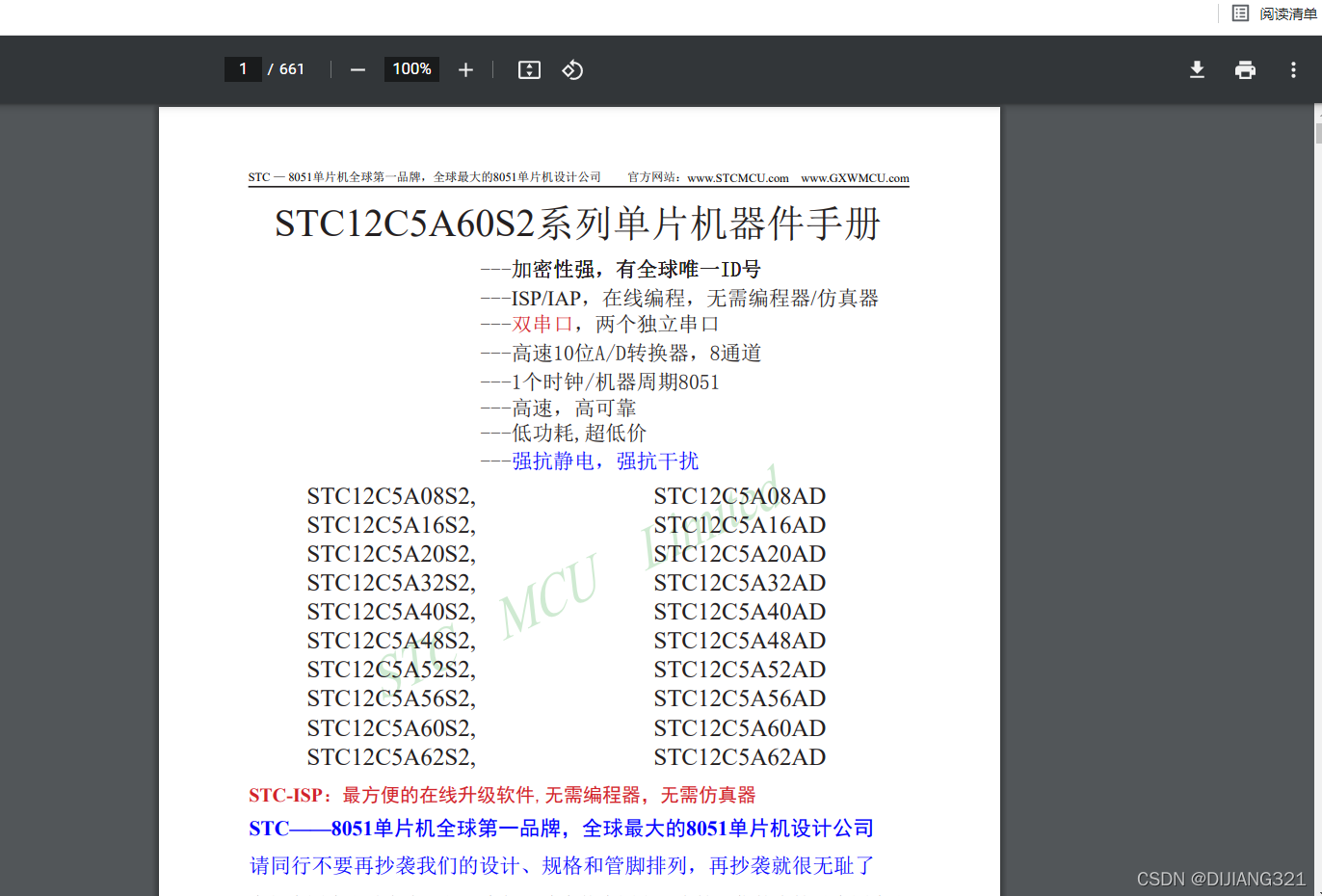Click the zoom in plus icon
This screenshot has width=1322, height=896.
point(465,69)
